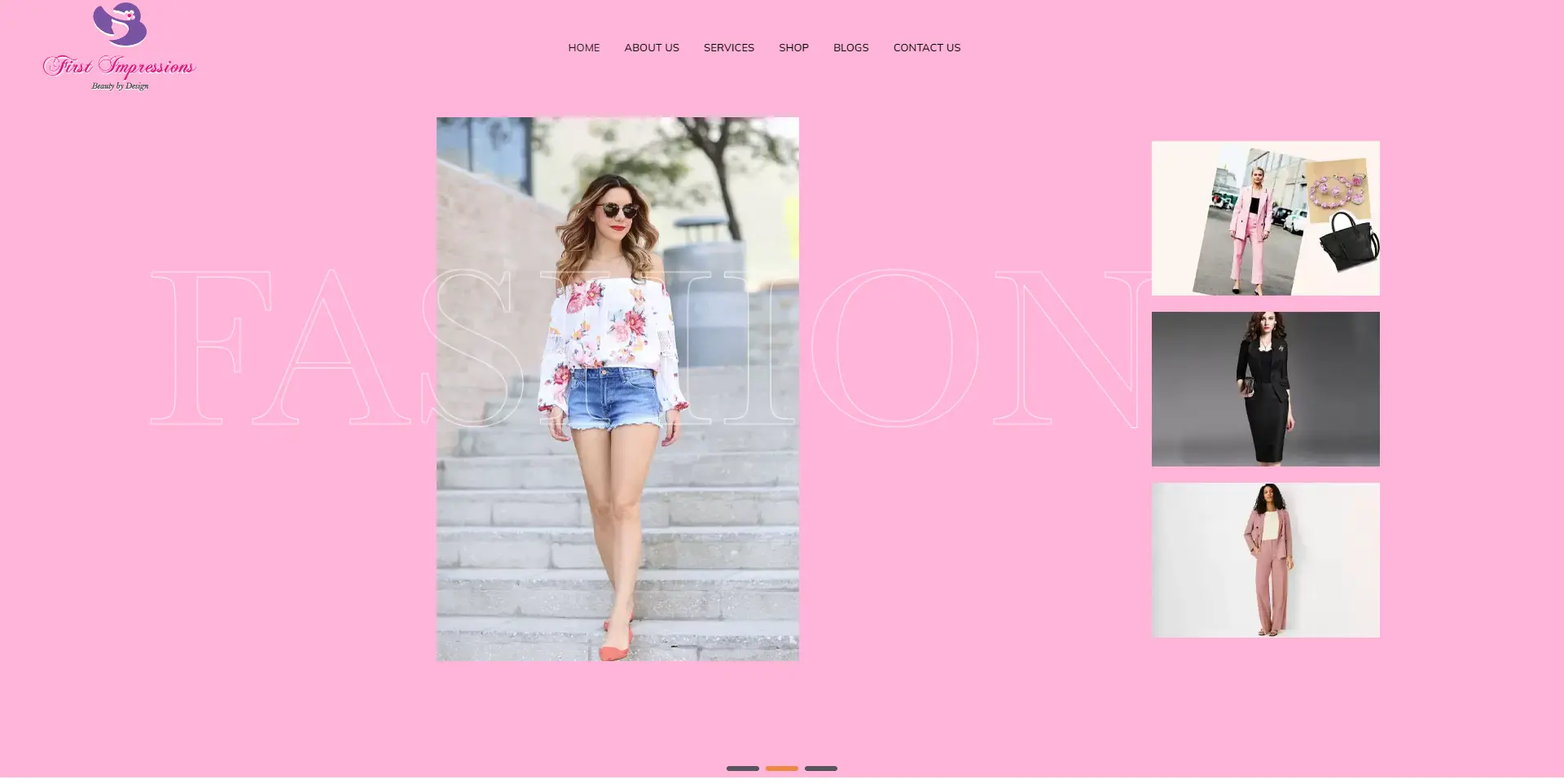Open the SHOP menu item
Image resolution: width=1564 pixels, height=784 pixels.
(x=793, y=47)
